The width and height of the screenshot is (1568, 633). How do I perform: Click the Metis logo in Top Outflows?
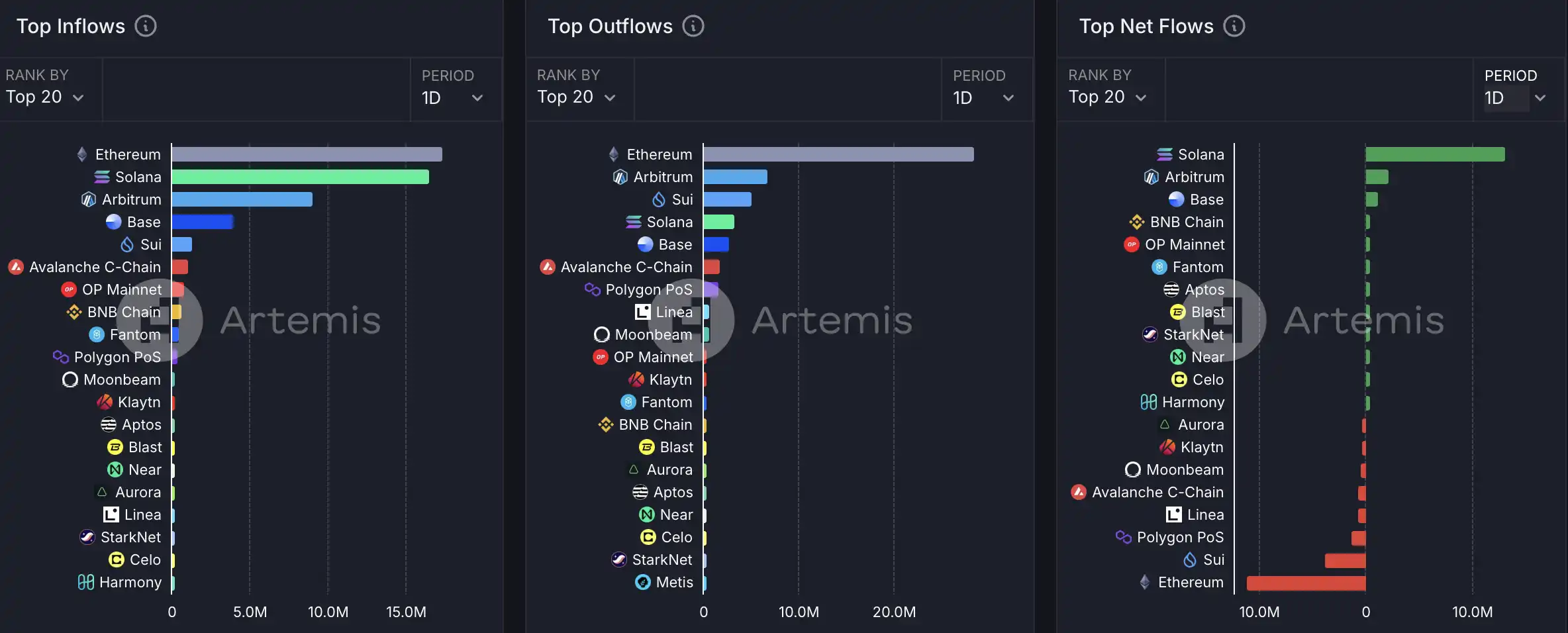tap(643, 582)
